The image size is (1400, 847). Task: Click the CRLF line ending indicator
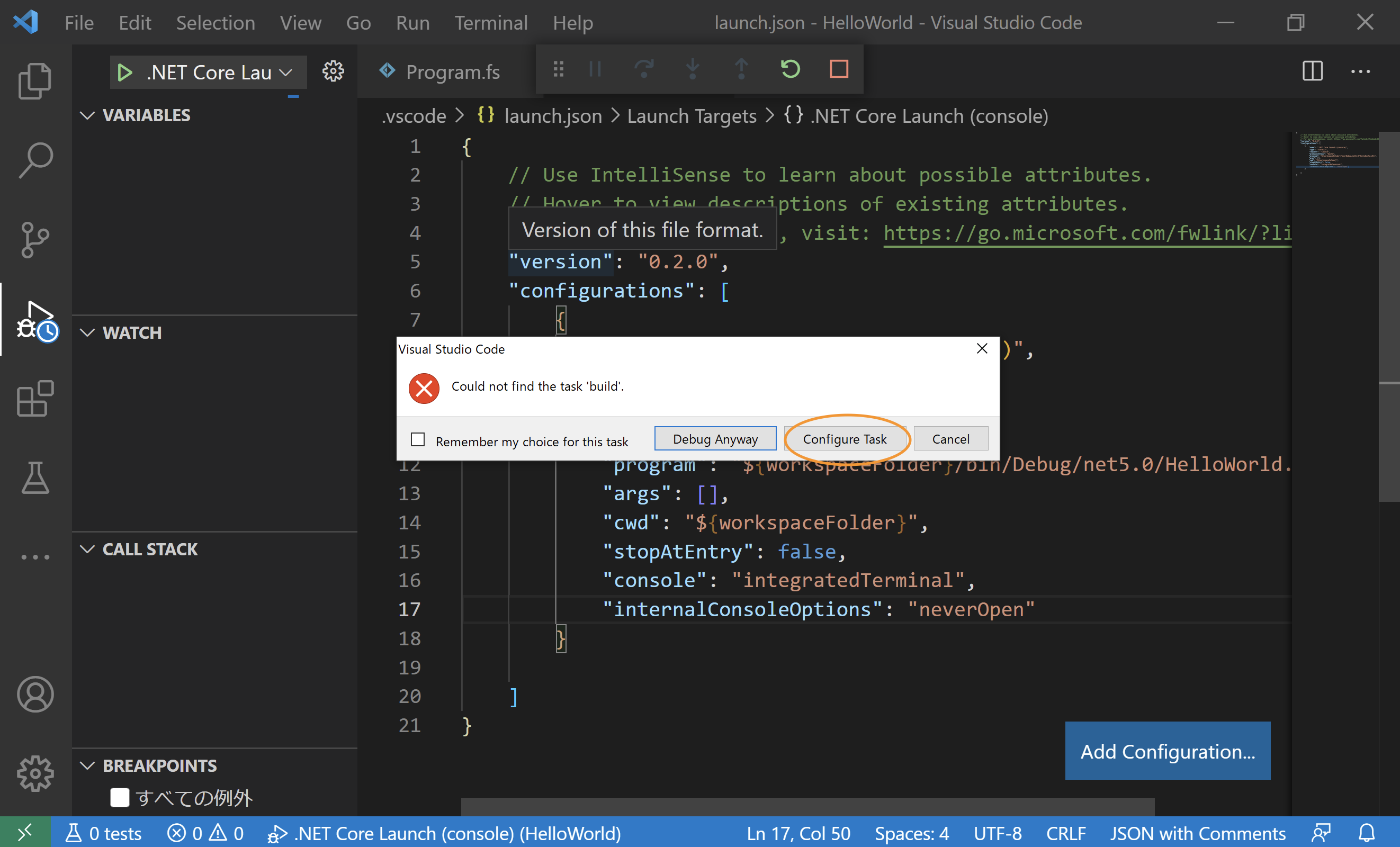[1065, 833]
